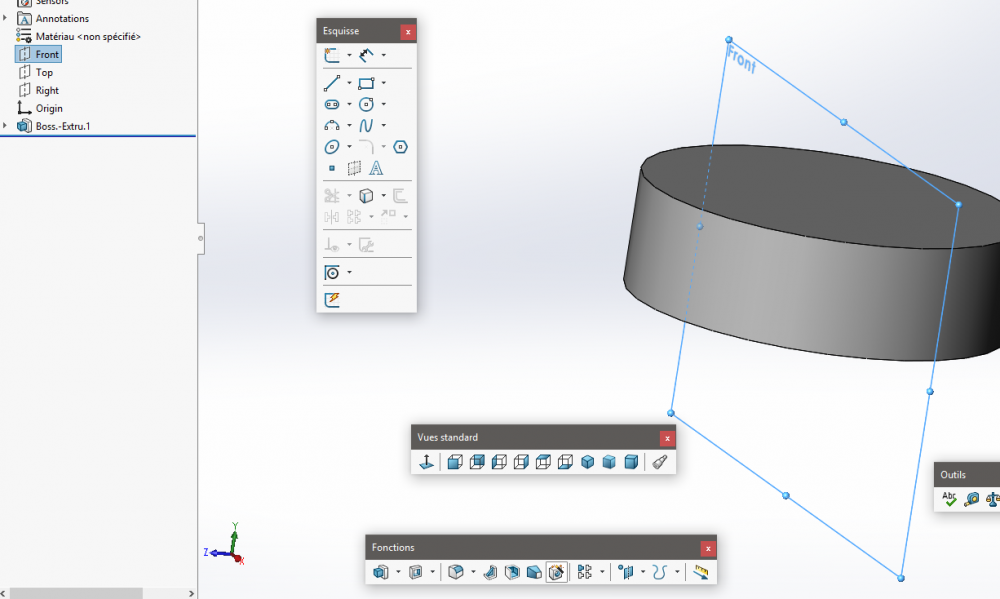Open the Quick Snaps tool
The height and width of the screenshot is (599, 1000).
332,273
